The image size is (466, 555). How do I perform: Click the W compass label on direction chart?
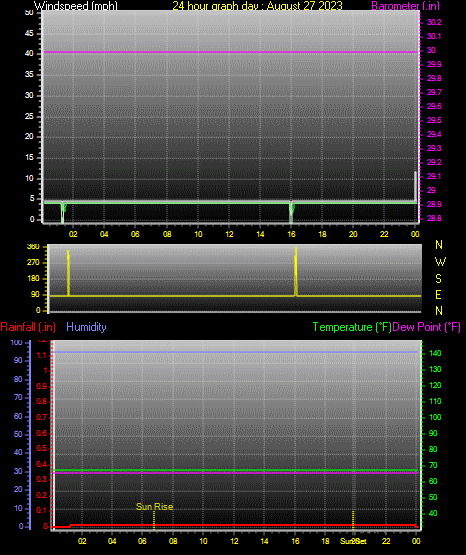[440, 262]
